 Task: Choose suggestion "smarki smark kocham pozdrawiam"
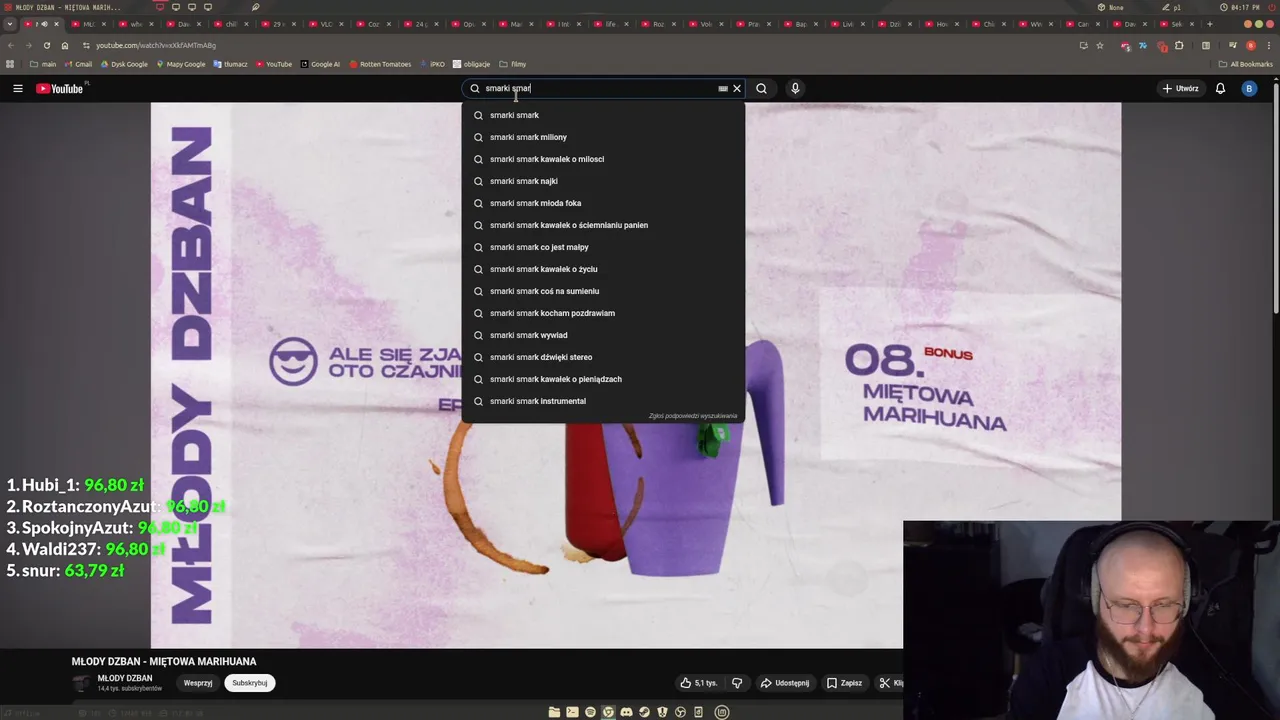click(604, 313)
